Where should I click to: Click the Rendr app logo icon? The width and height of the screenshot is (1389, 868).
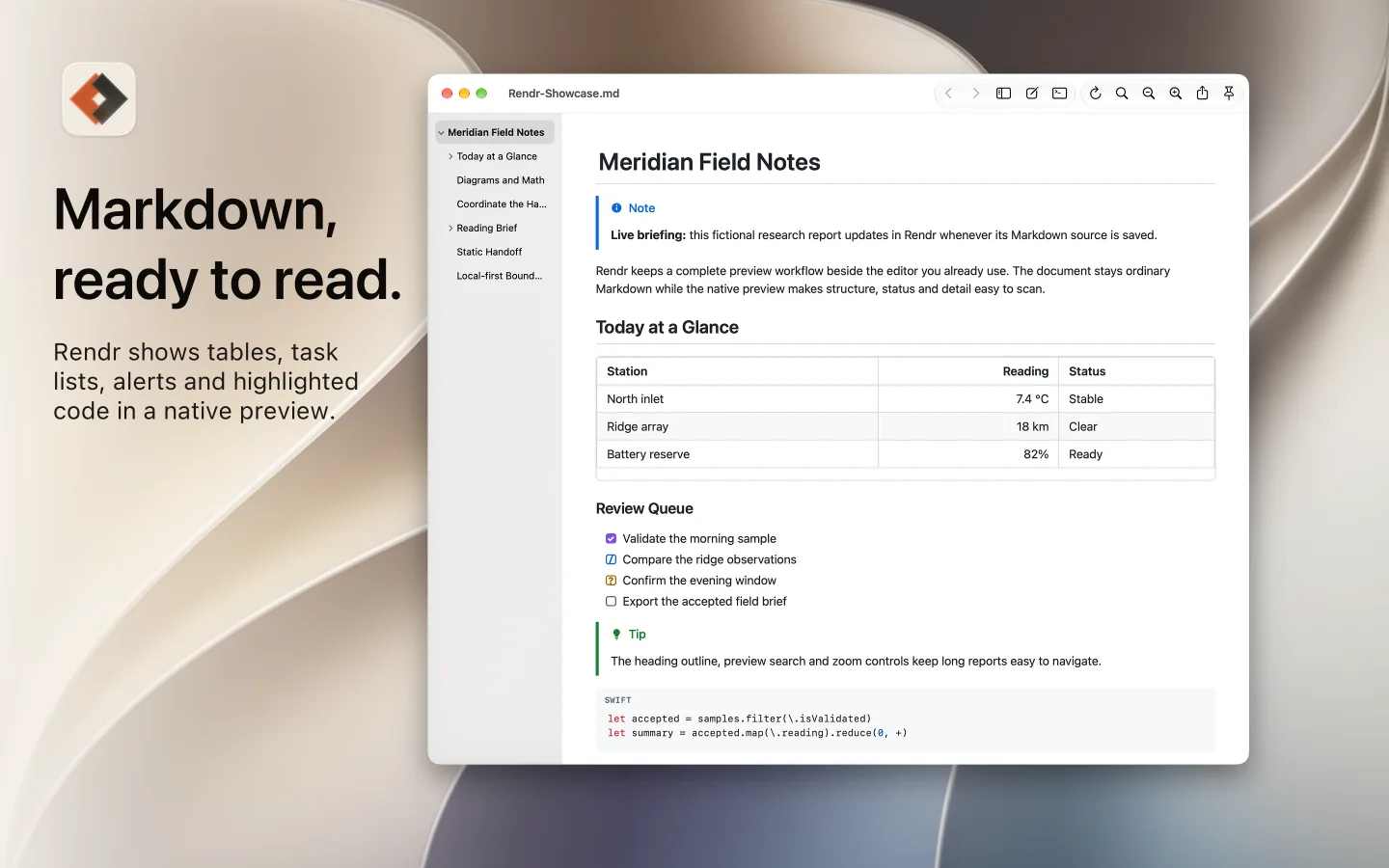point(99,99)
